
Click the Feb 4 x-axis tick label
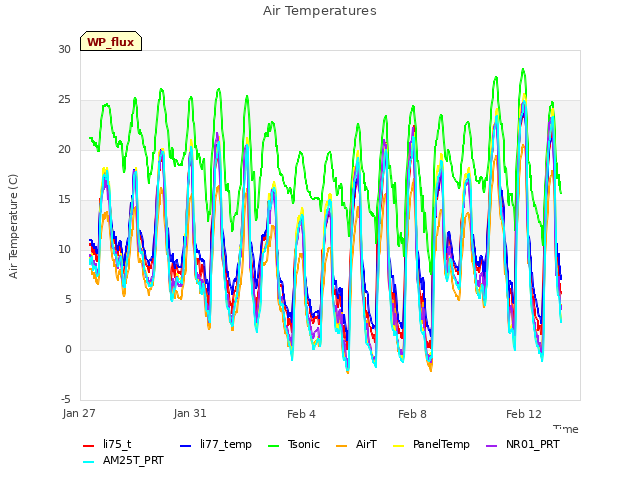[301, 414]
